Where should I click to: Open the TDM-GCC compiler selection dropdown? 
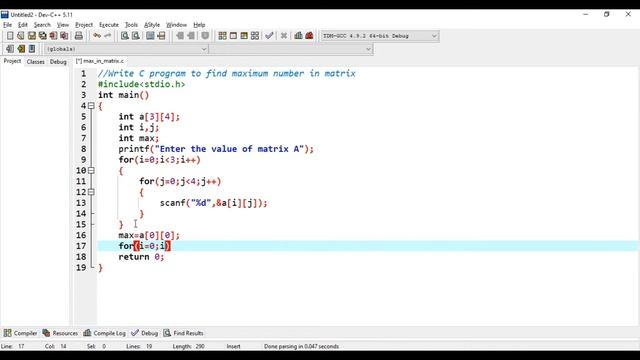(x=380, y=36)
